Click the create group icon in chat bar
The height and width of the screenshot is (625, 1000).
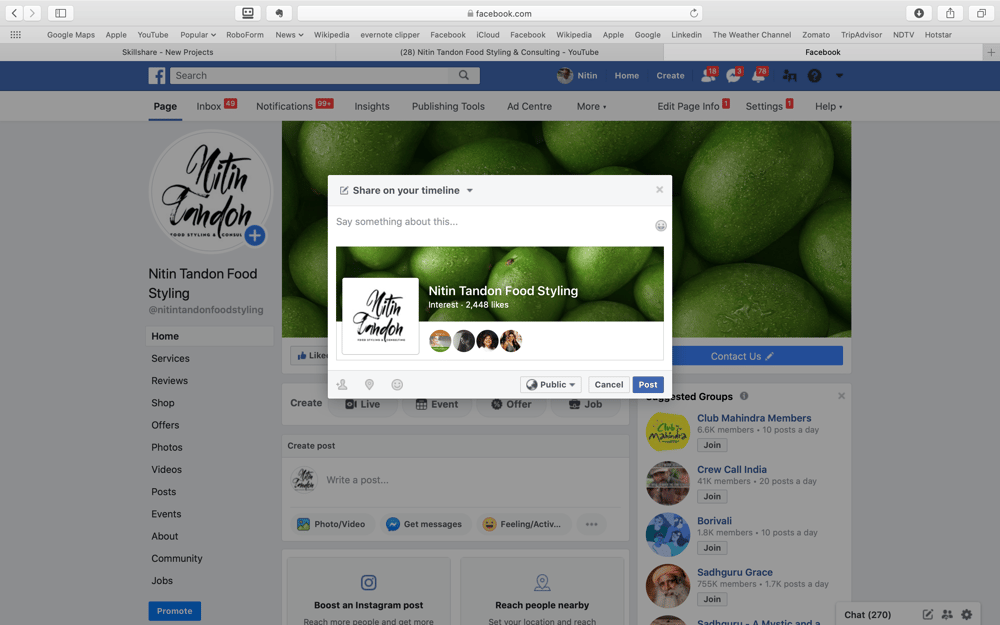coord(947,615)
